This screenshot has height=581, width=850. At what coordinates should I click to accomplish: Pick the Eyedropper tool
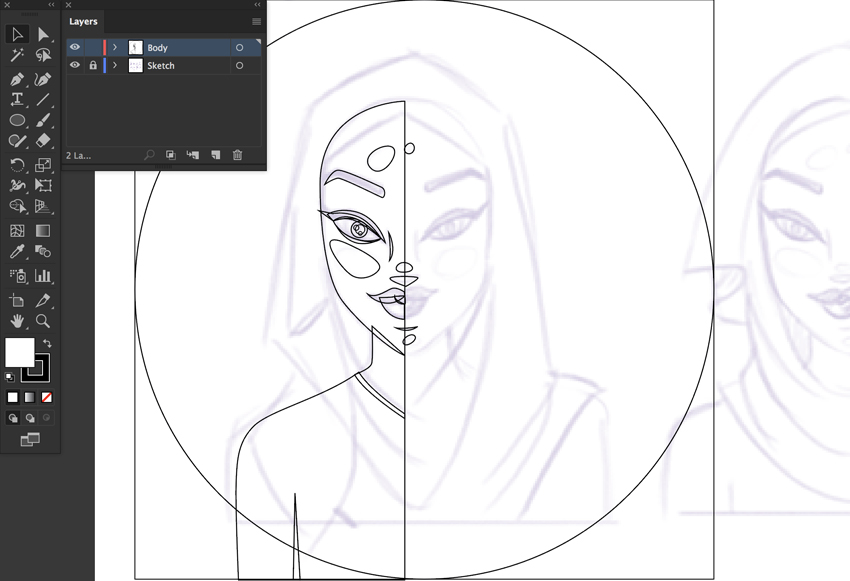17,253
